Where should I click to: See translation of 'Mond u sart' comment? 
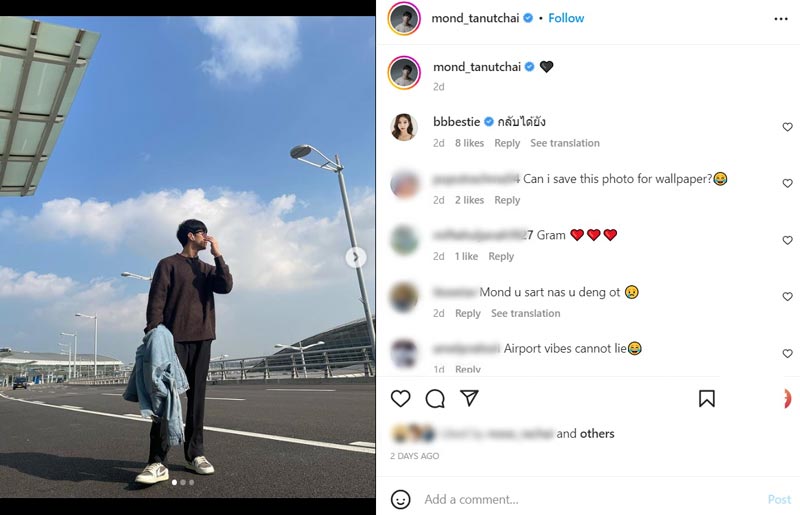point(525,313)
